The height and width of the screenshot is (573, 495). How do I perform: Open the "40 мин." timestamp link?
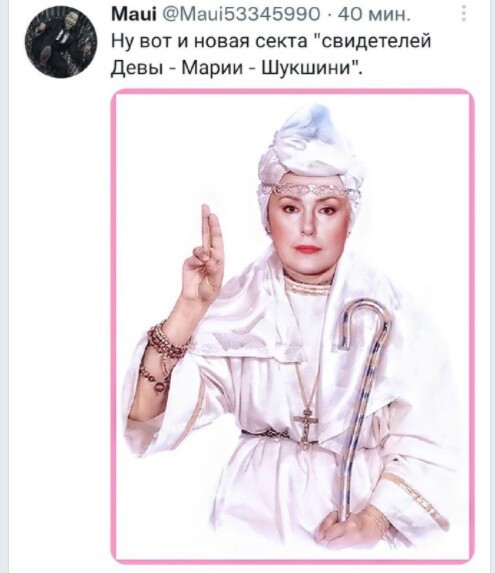pos(374,15)
